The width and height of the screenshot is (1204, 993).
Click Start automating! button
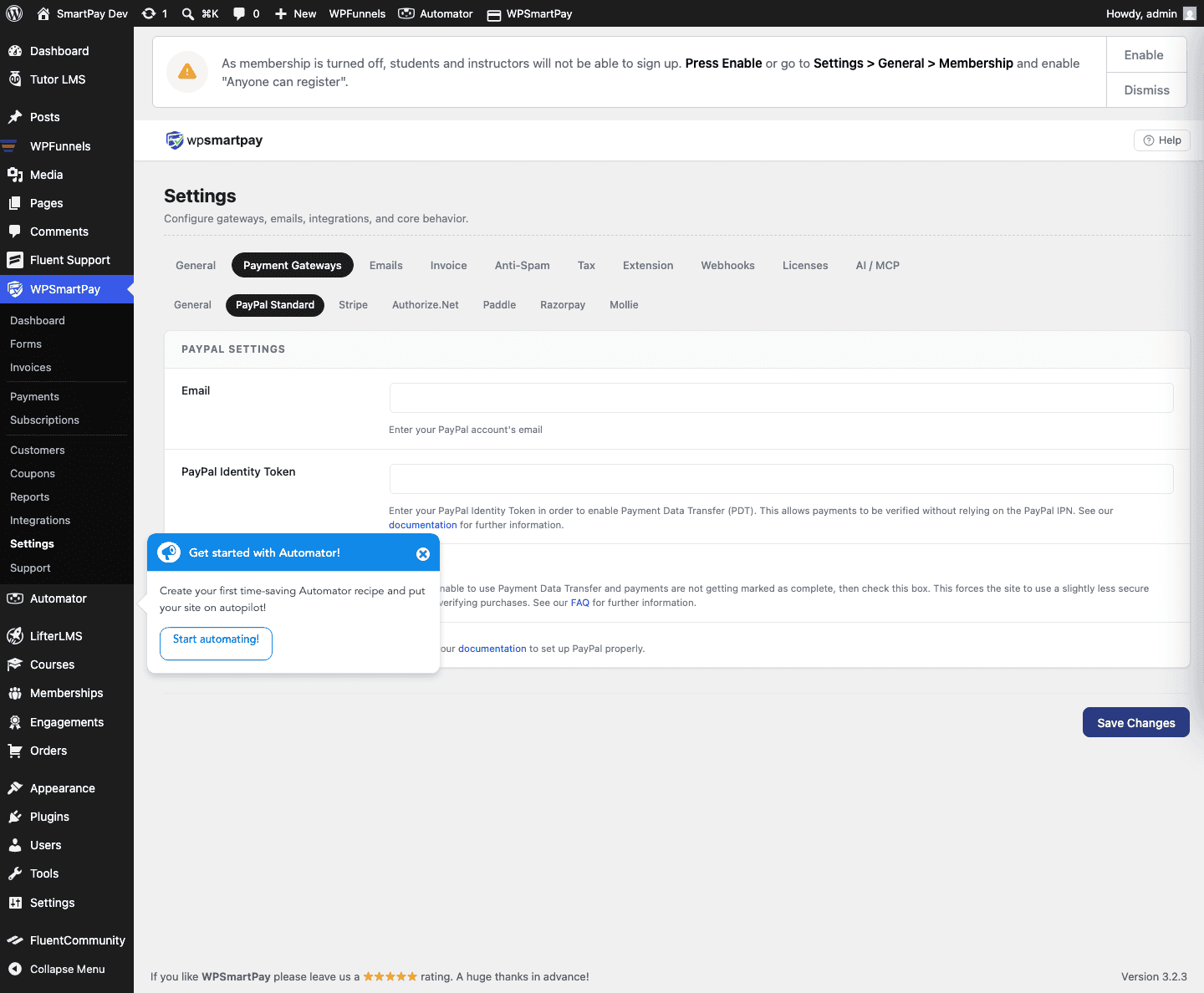[216, 644]
